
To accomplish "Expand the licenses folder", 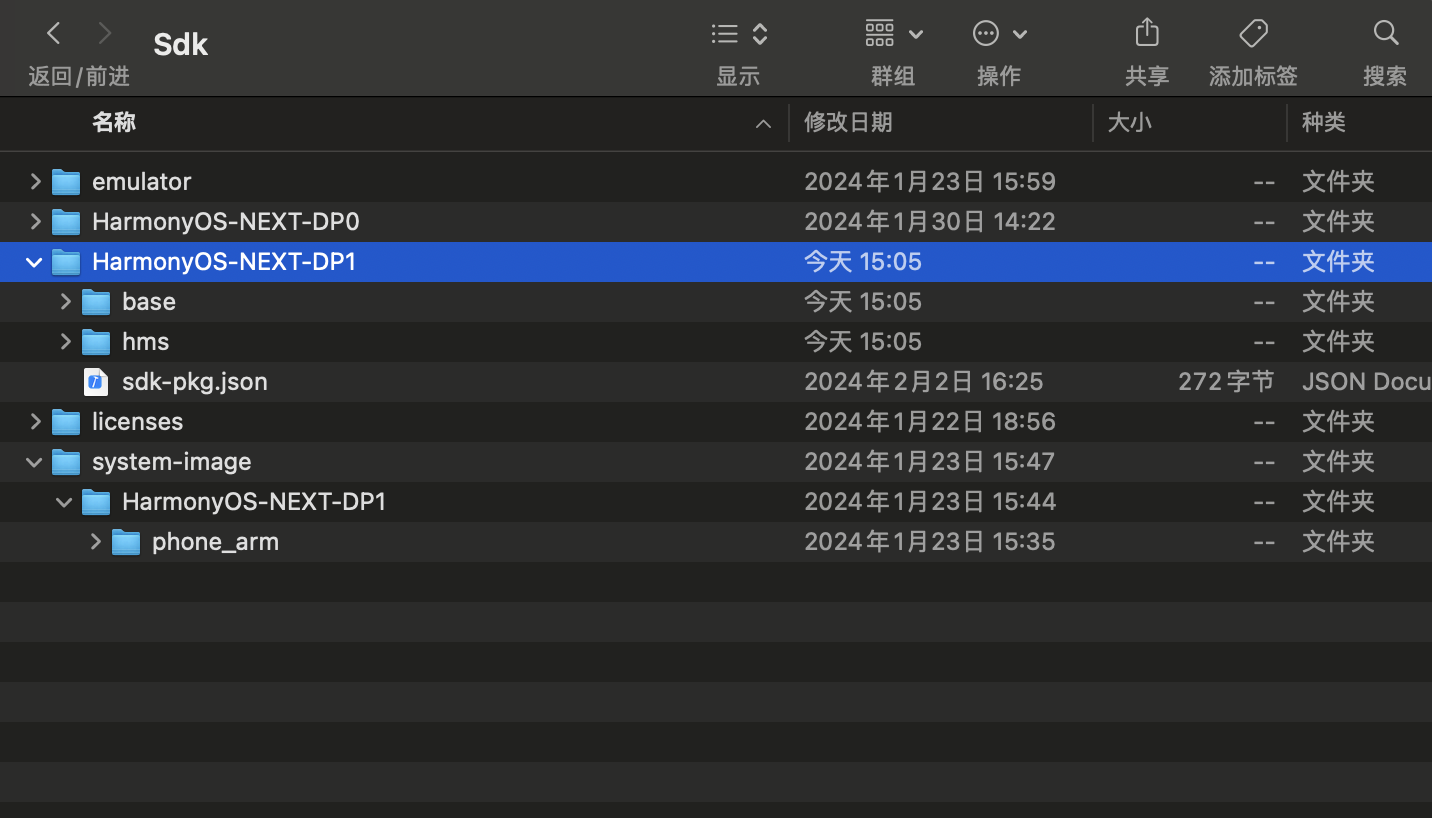I will [35, 421].
